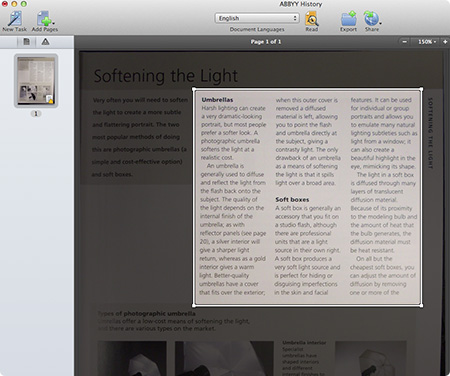Open the Share dropdown arrow

[380, 23]
